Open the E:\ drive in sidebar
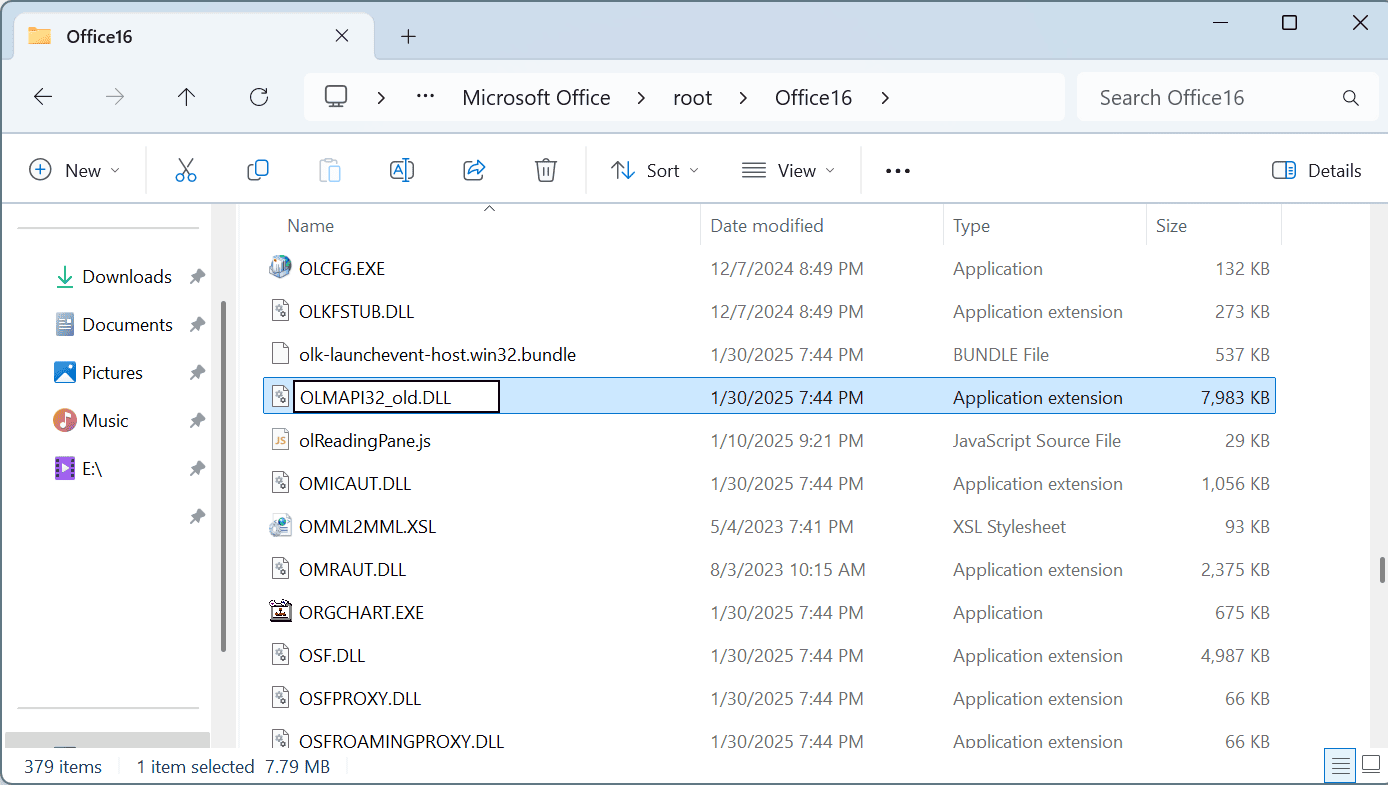Viewport: 1388px width, 785px height. [x=92, y=469]
